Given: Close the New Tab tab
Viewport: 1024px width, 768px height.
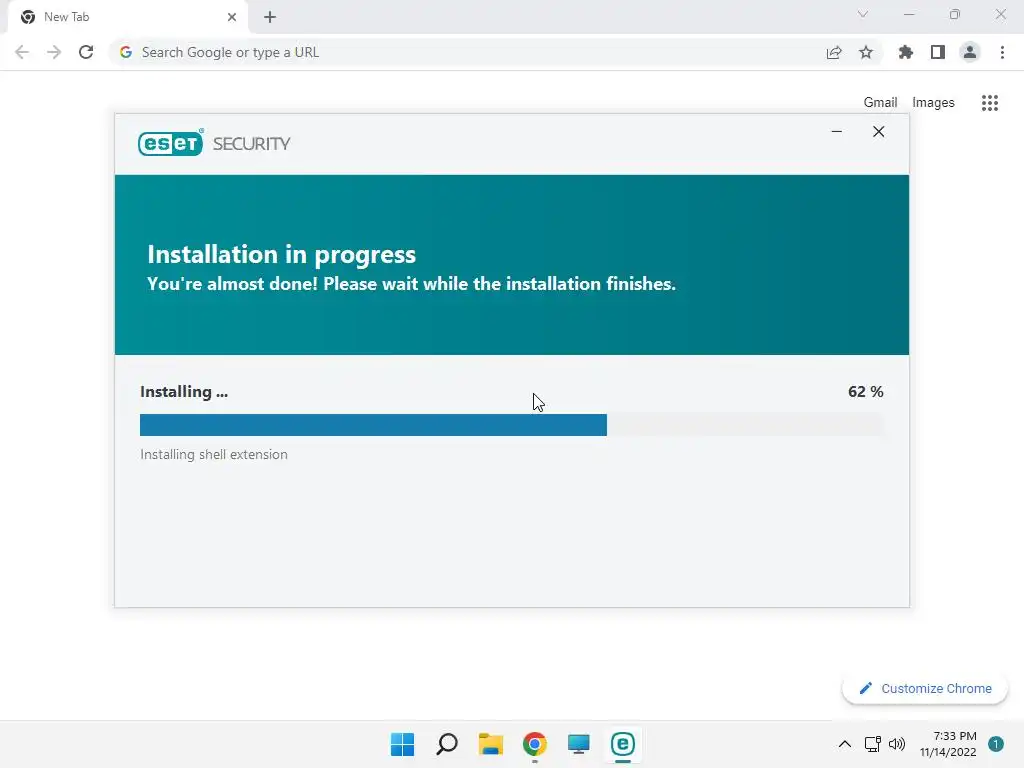Looking at the screenshot, I should (232, 17).
